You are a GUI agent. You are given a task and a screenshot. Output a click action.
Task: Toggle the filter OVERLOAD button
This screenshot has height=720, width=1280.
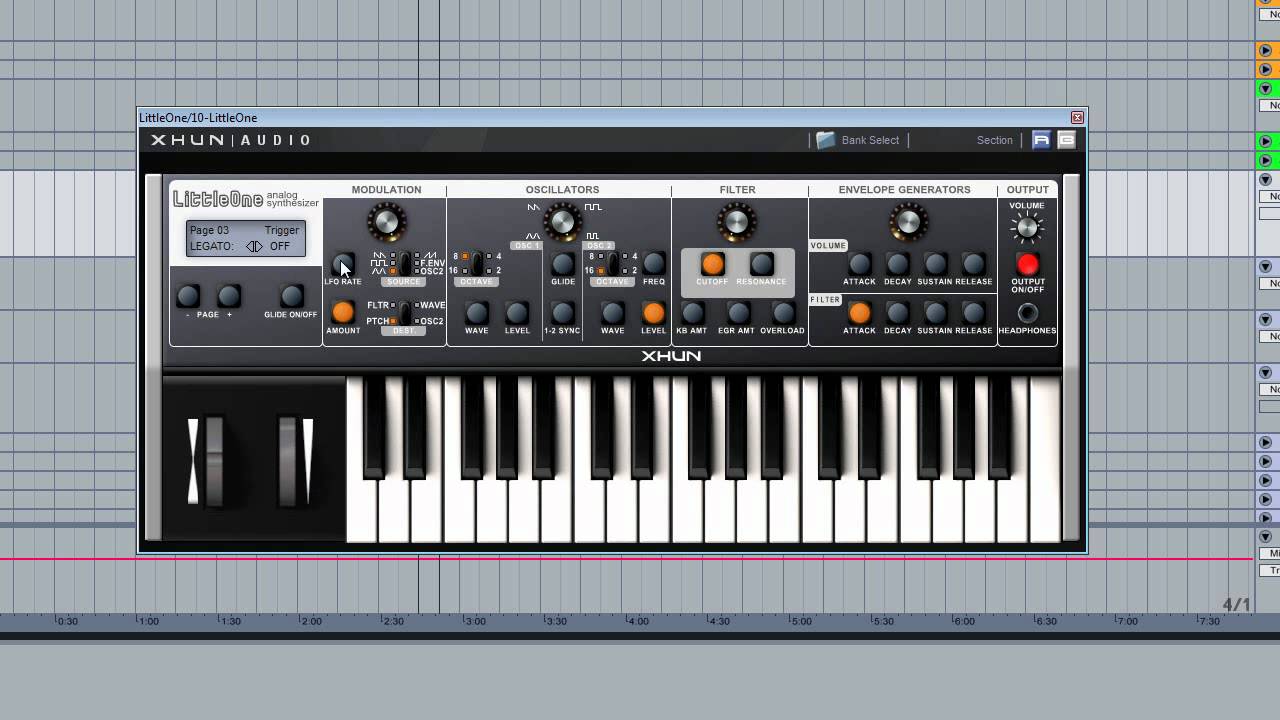783,313
